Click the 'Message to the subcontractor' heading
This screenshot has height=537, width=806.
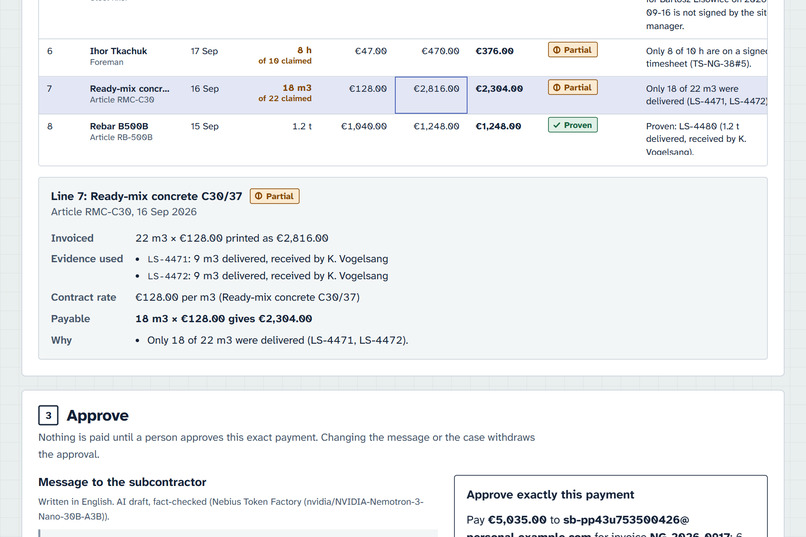pos(122,482)
